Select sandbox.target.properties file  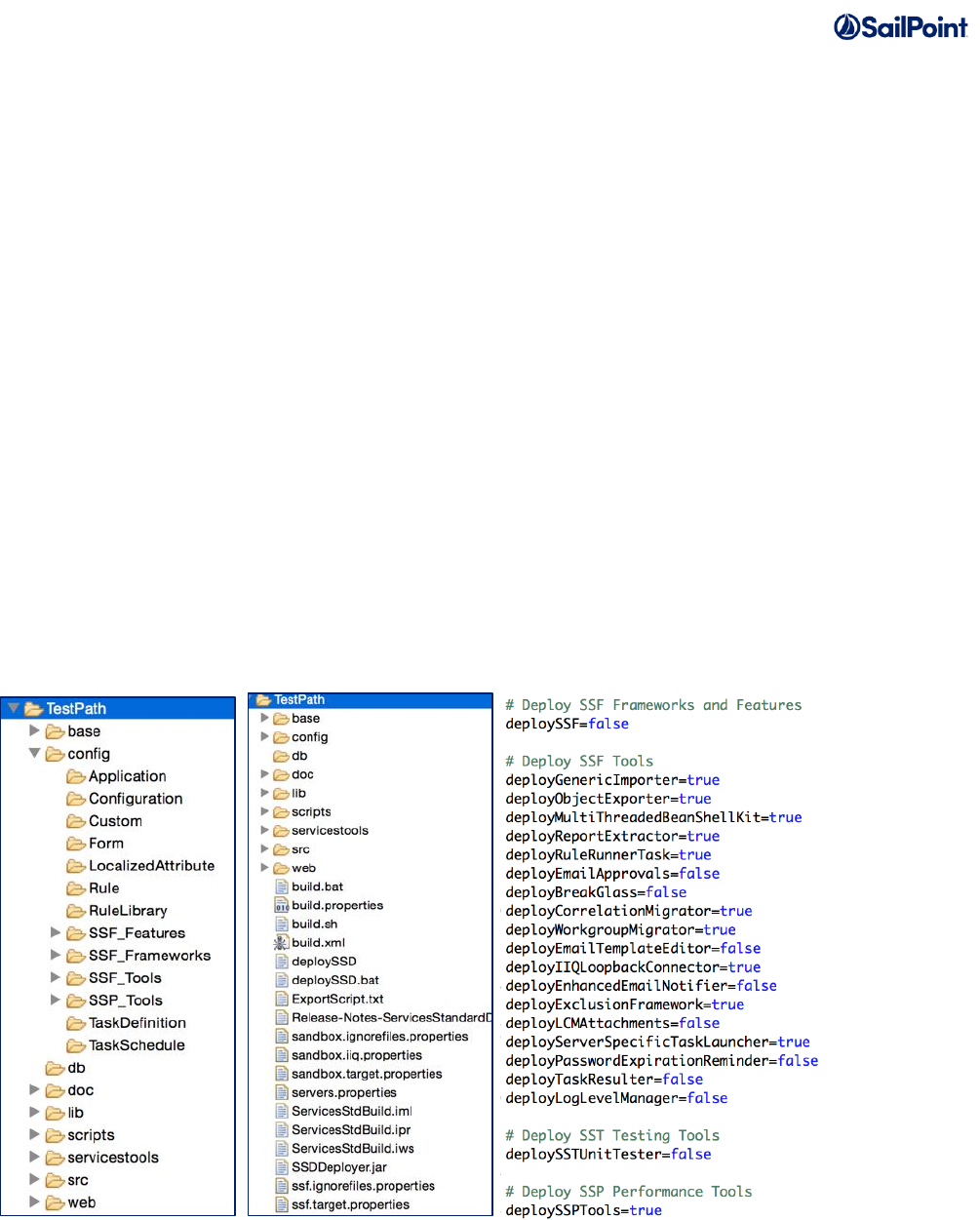point(367,1075)
